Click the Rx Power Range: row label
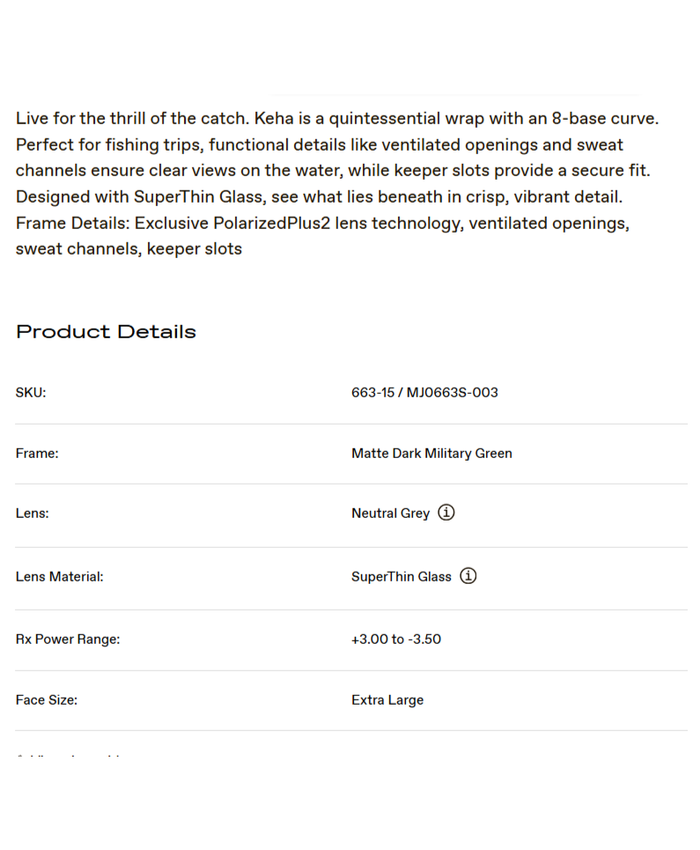The image size is (700, 850). point(67,639)
